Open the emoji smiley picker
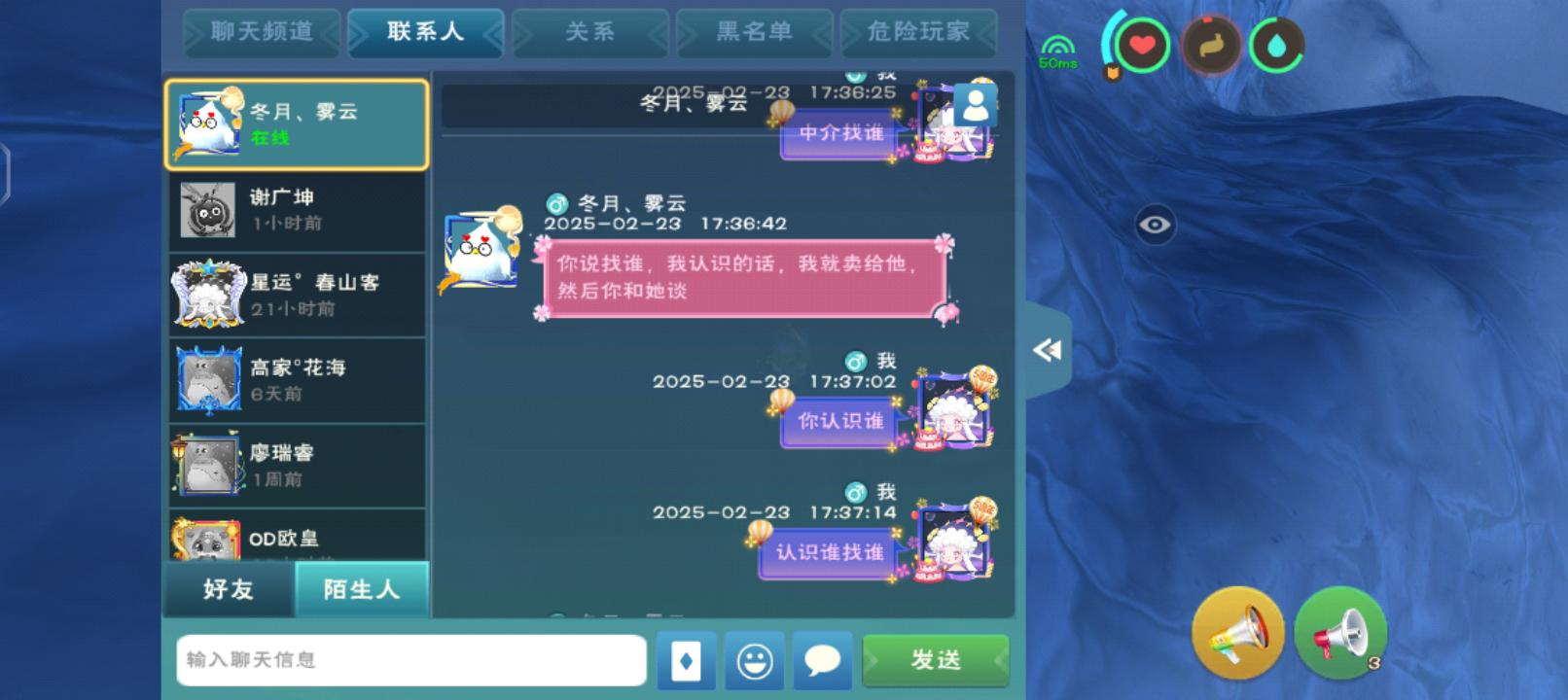The height and width of the screenshot is (700, 1568). pyautogui.click(x=755, y=661)
